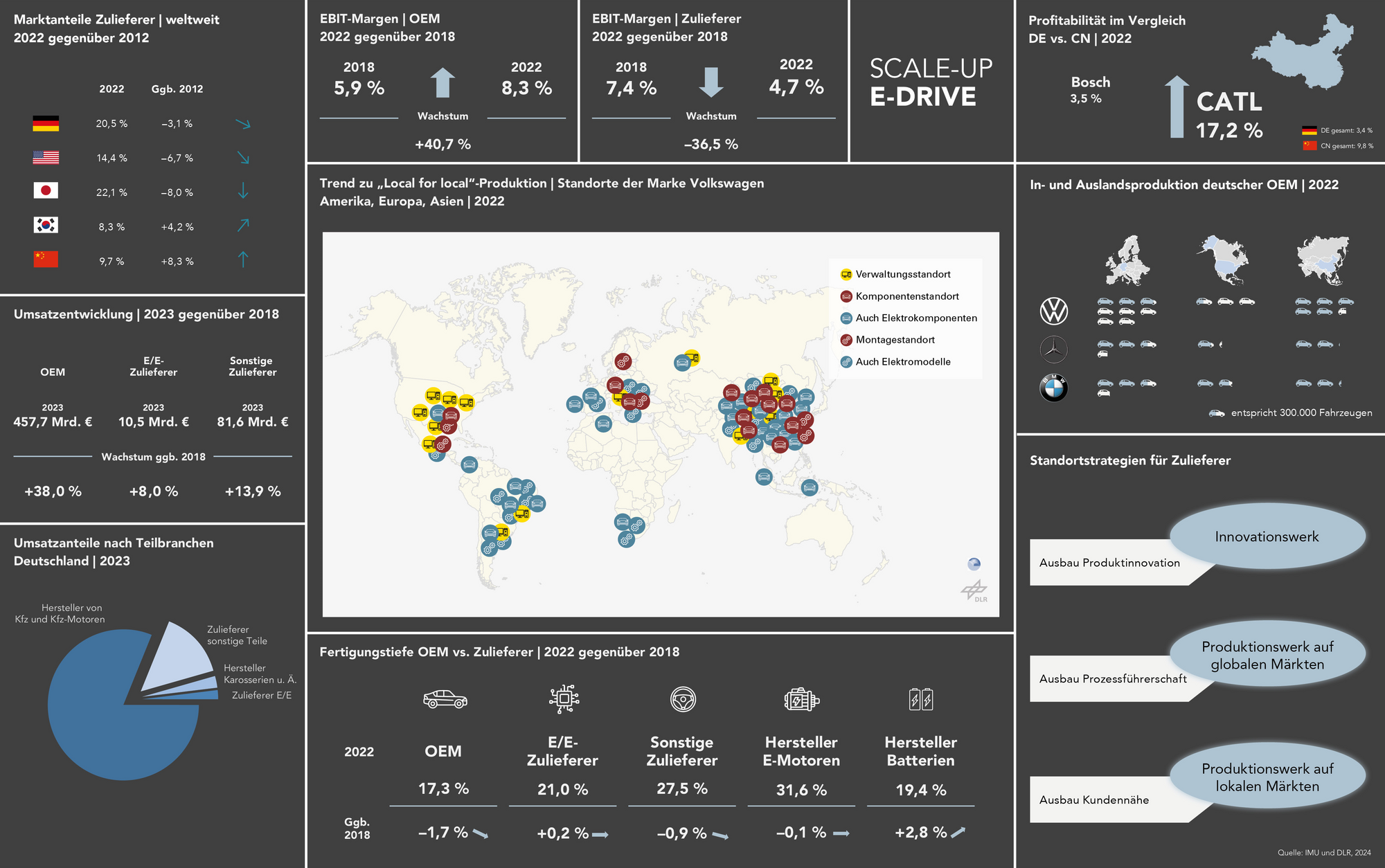This screenshot has width=1385, height=868.
Task: Click the DLR logo on map
Action: pyautogui.click(x=974, y=591)
